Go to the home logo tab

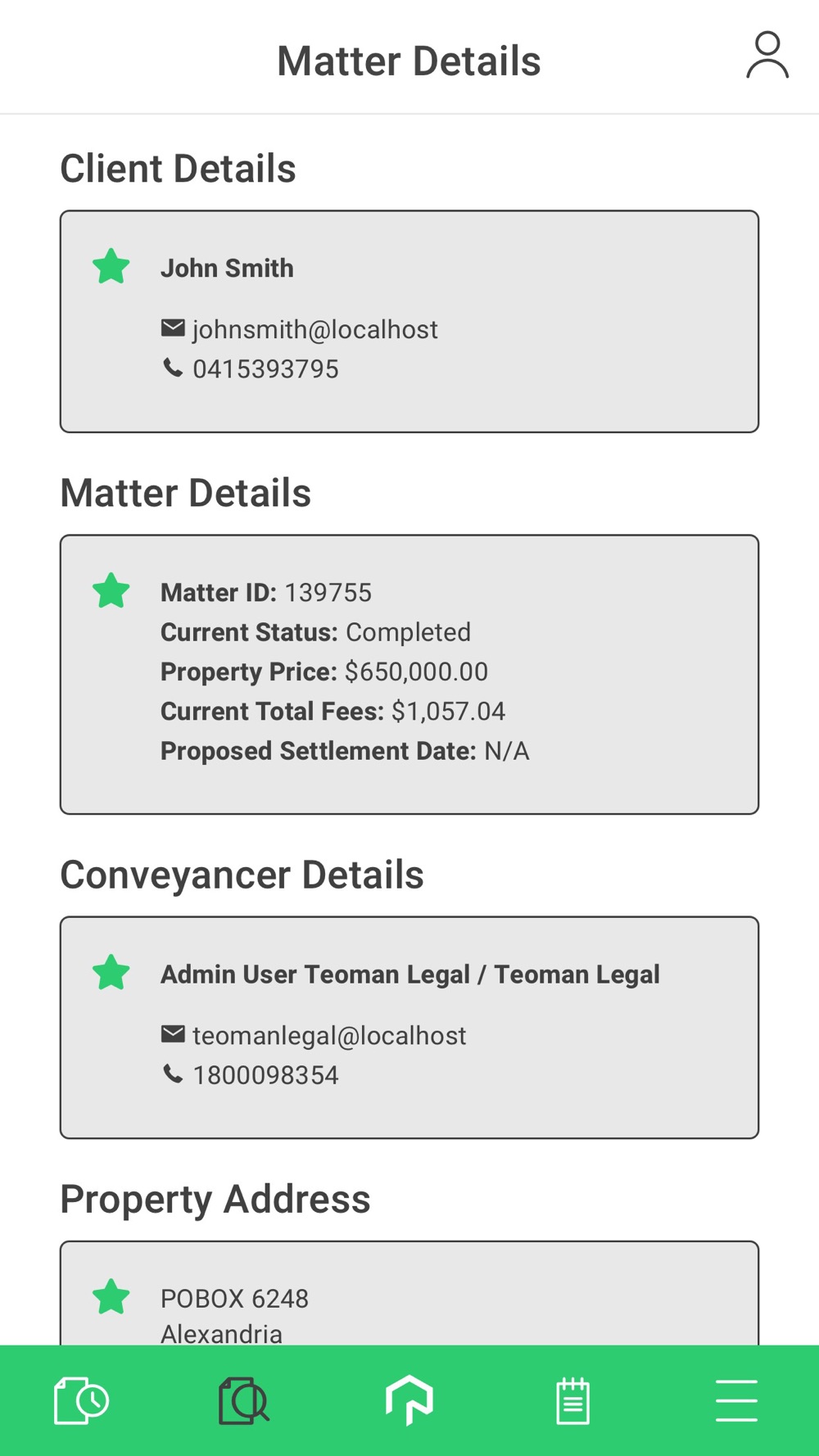coord(409,1400)
